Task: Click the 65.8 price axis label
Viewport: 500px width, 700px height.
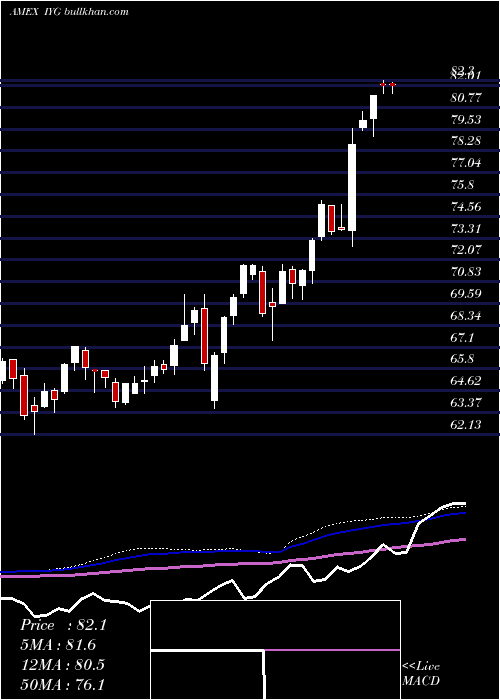Action: 463,359
